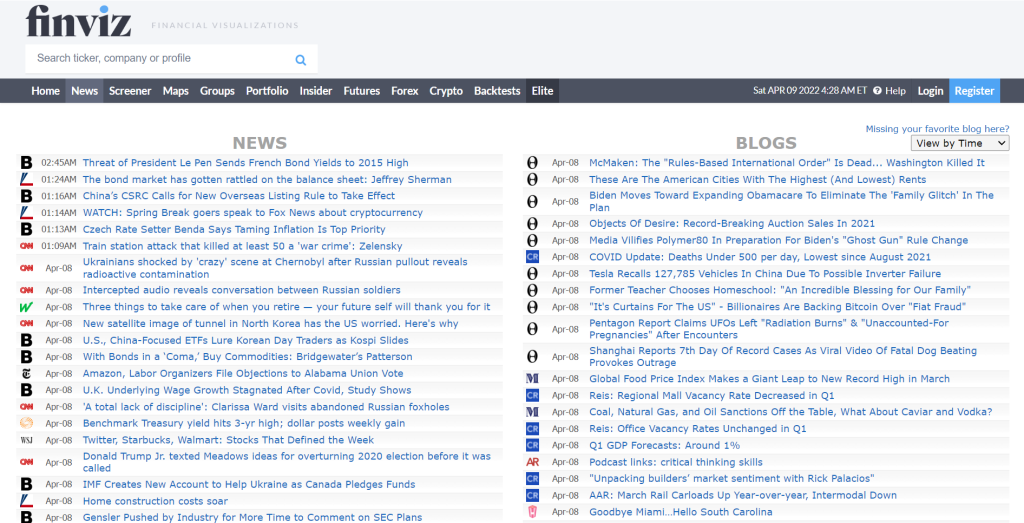Open Portfolio from the navigation bar
Viewport: 1024px width, 523px height.
tap(267, 91)
